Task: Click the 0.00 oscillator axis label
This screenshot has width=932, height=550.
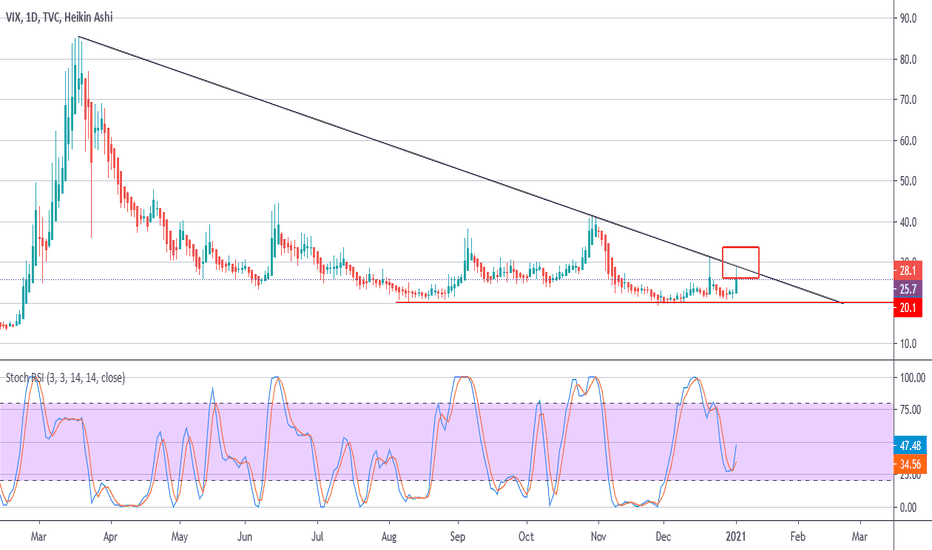Action: (x=908, y=507)
